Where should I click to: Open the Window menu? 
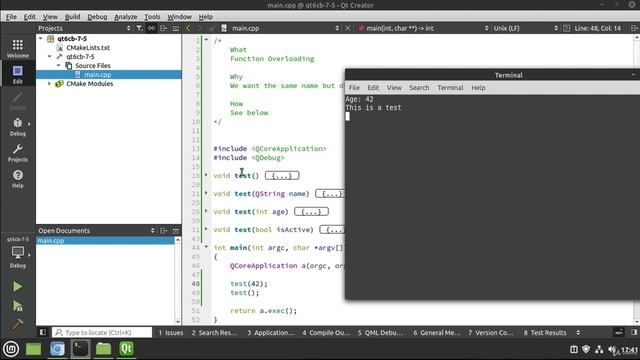point(179,17)
